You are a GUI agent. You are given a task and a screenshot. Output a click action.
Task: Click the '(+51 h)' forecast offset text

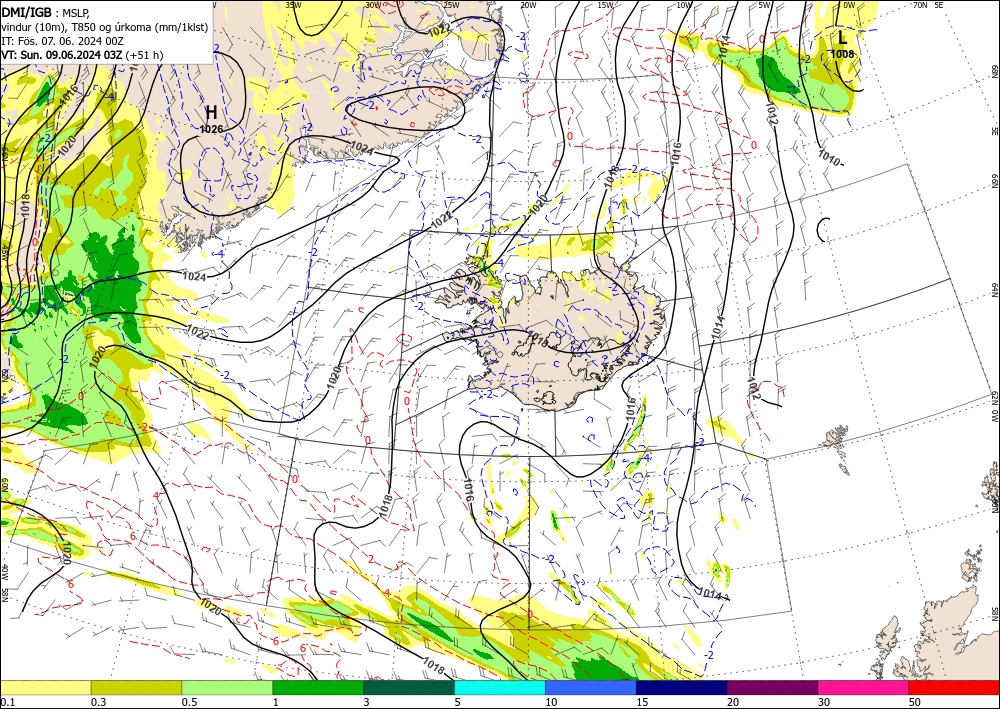click(x=144, y=55)
